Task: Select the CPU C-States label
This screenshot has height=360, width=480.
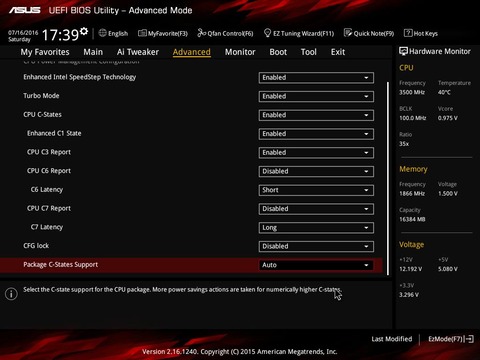Action: coord(42,114)
